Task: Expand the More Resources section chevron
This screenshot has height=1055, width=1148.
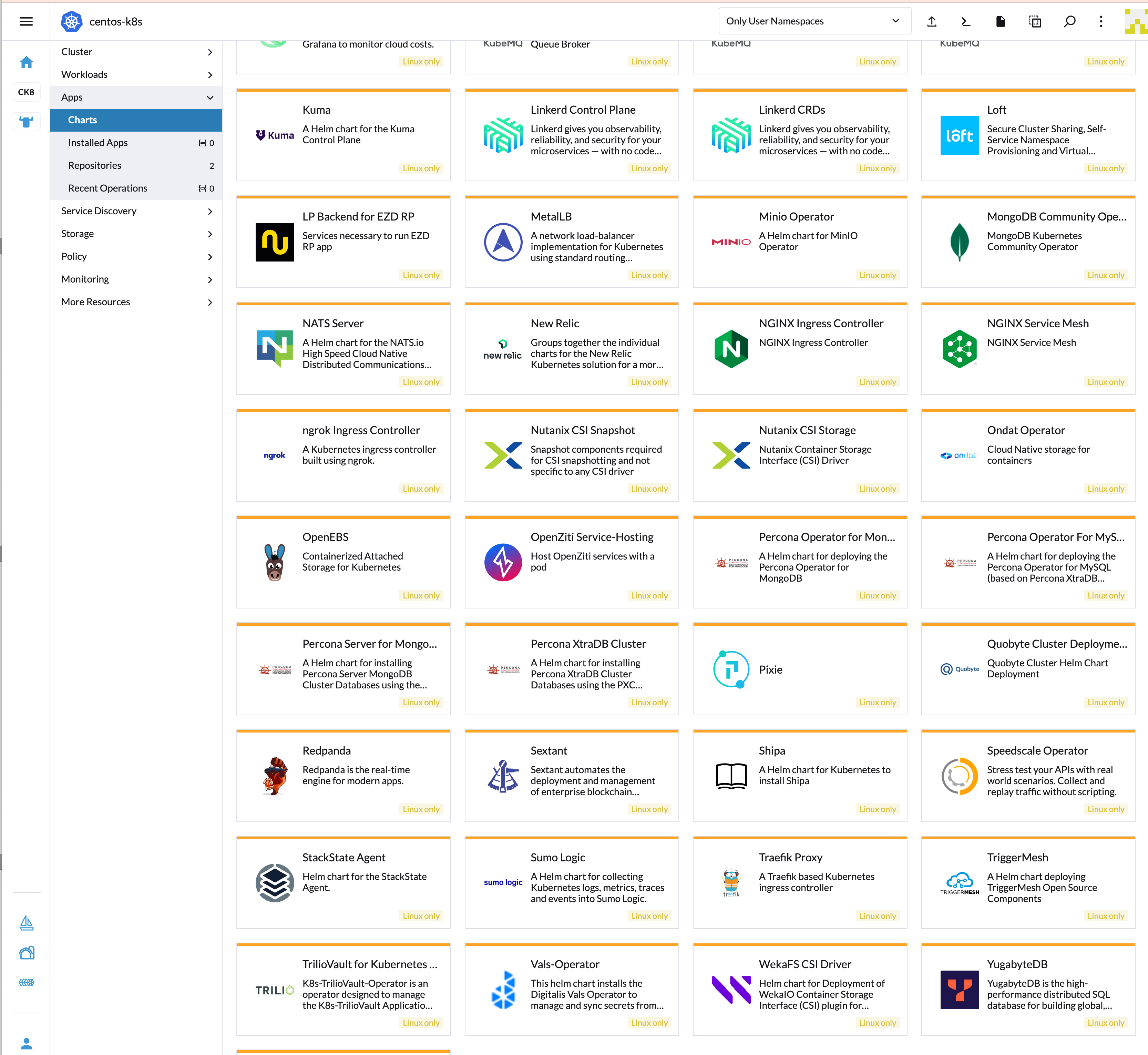Action: tap(210, 302)
